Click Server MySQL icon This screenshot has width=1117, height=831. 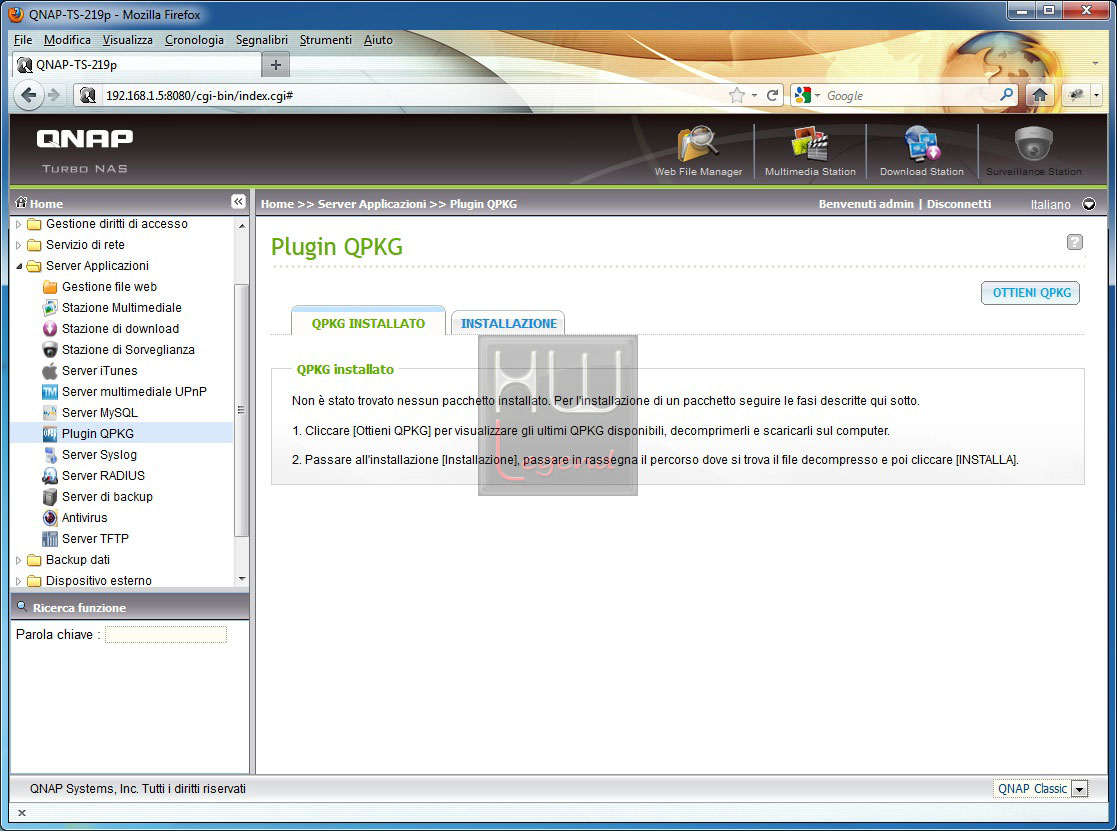(50, 412)
